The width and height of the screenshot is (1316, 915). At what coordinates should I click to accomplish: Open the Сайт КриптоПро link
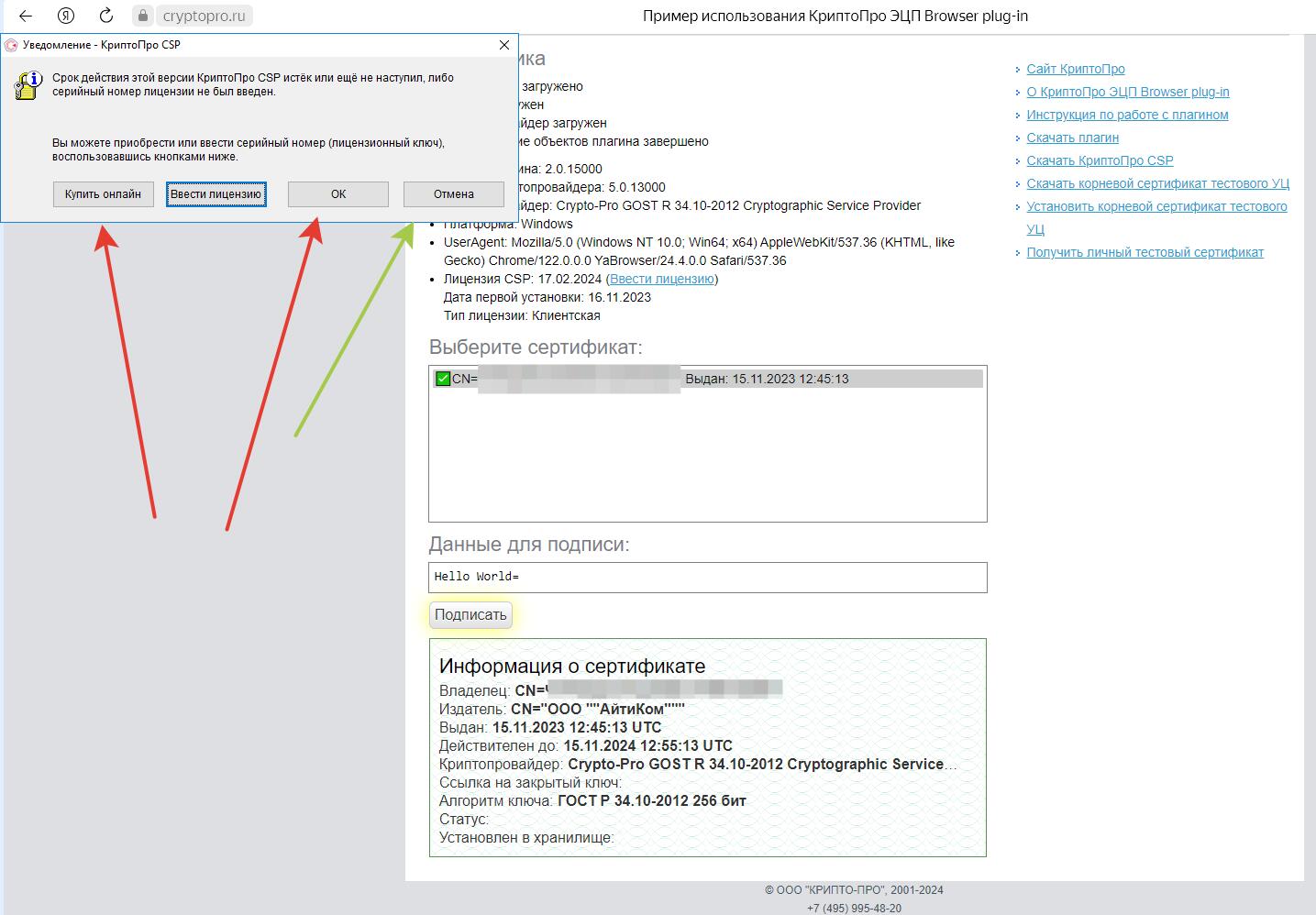point(1075,69)
